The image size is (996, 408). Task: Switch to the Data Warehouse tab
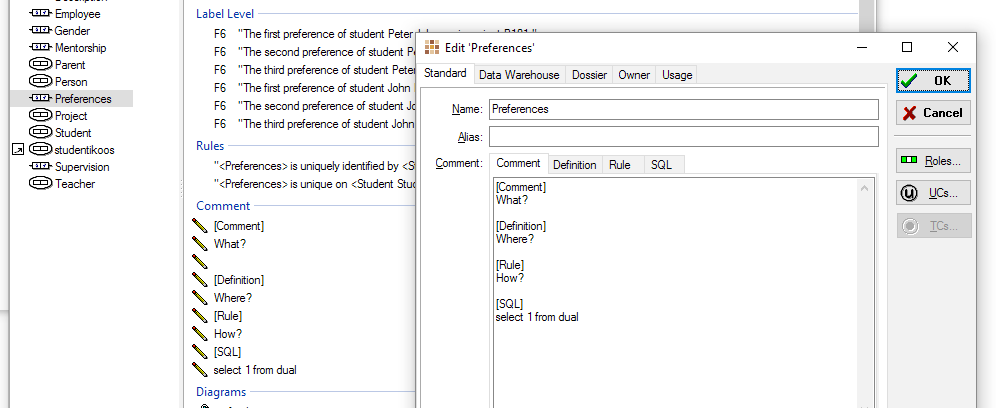pos(519,75)
